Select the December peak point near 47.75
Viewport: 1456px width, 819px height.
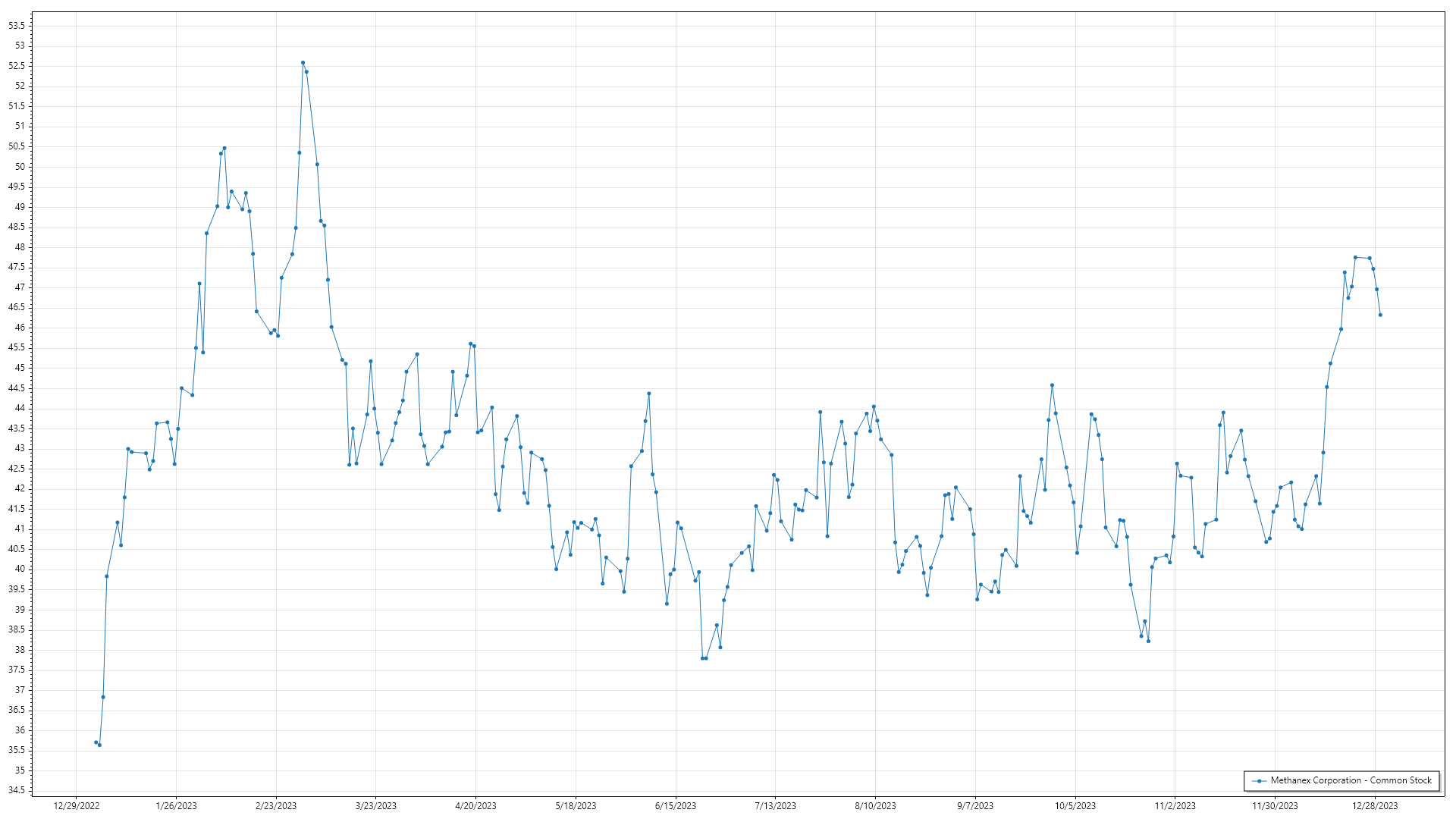click(x=1355, y=257)
